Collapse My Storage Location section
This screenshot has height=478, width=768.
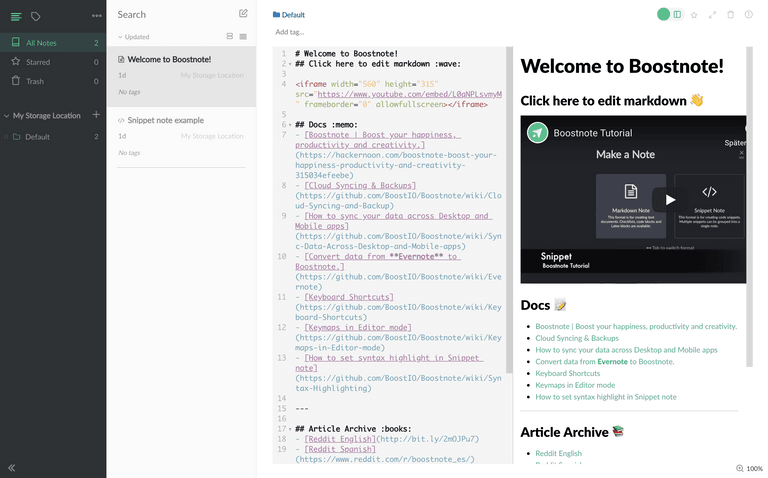click(6, 116)
